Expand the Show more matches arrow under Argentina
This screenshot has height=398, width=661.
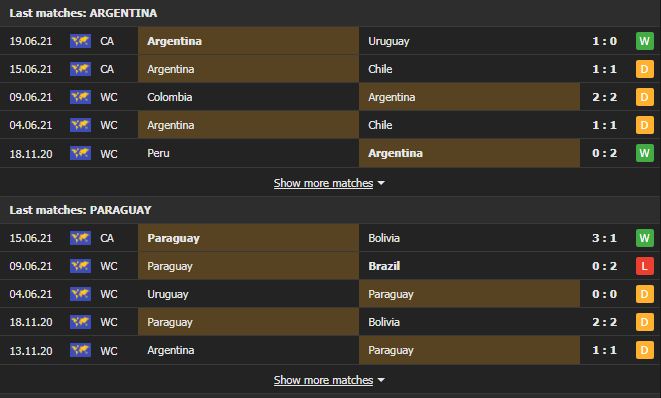click(x=381, y=183)
